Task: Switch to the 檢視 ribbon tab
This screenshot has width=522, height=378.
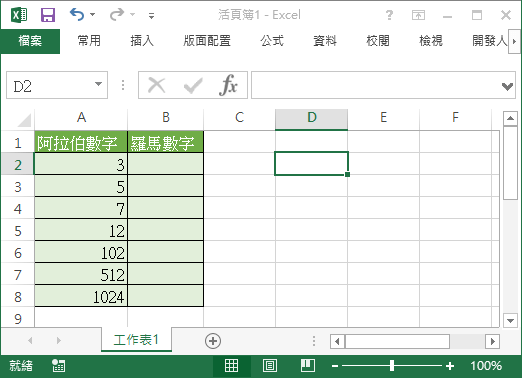Action: (431, 41)
